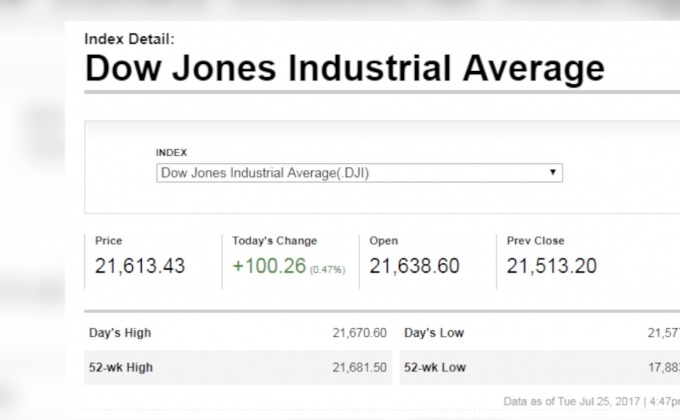Select the 21,681.50 52-week high value
Image resolution: width=680 pixels, height=420 pixels.
coord(360,367)
